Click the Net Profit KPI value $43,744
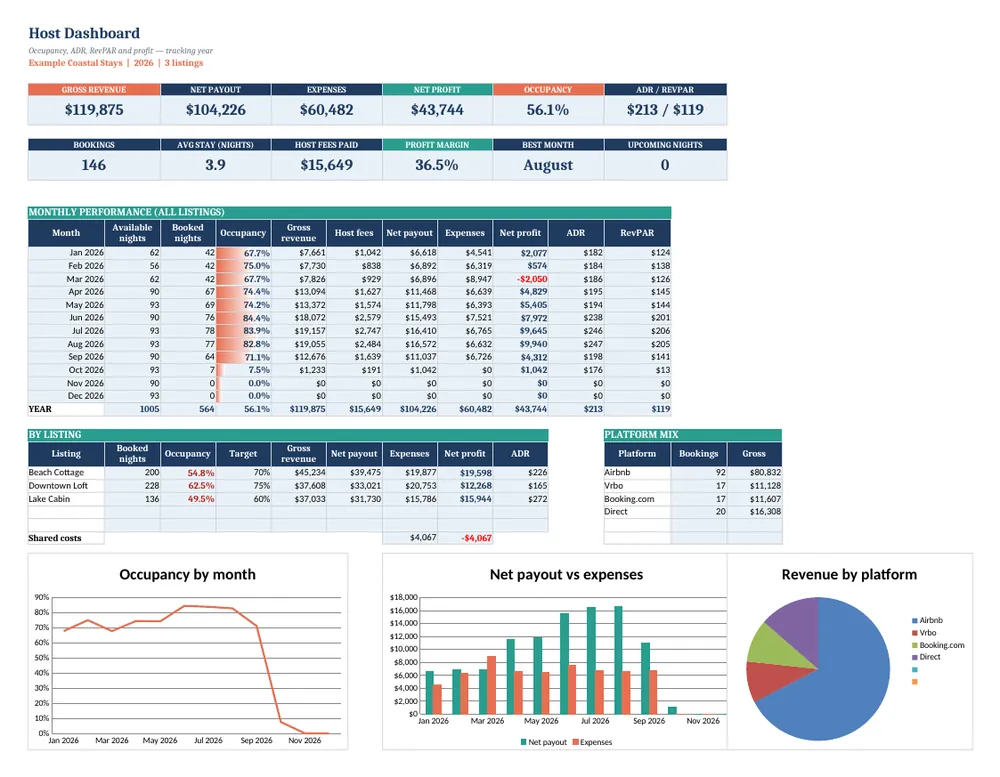The width and height of the screenshot is (1000, 777). tap(437, 110)
